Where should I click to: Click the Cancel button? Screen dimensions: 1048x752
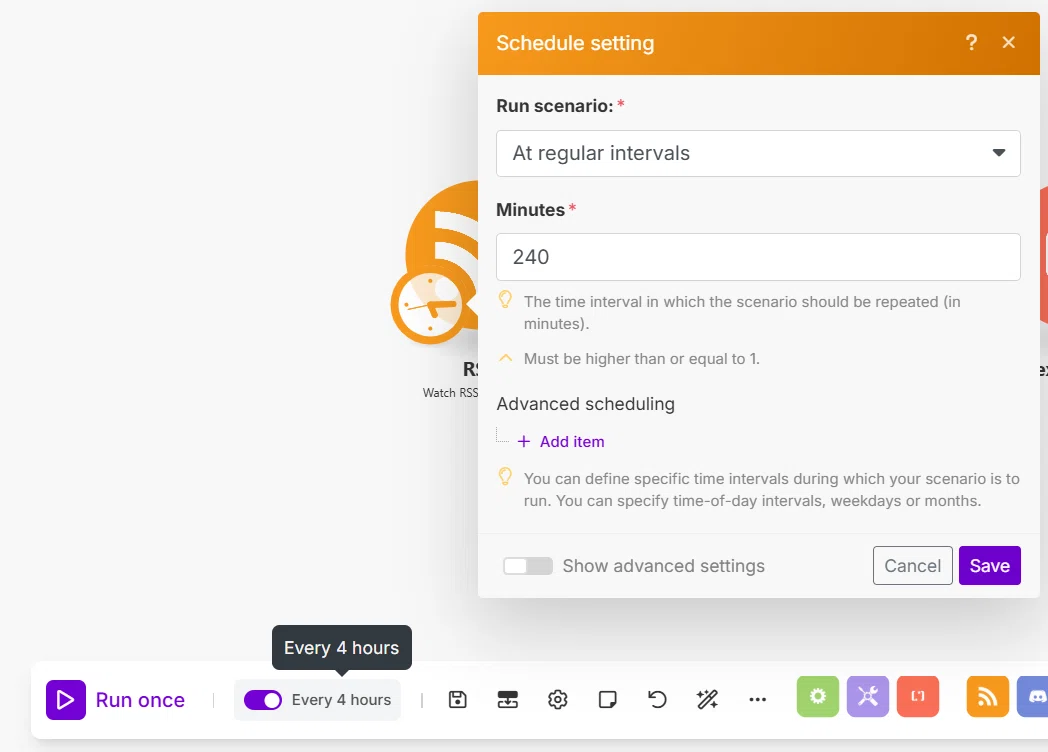(912, 566)
